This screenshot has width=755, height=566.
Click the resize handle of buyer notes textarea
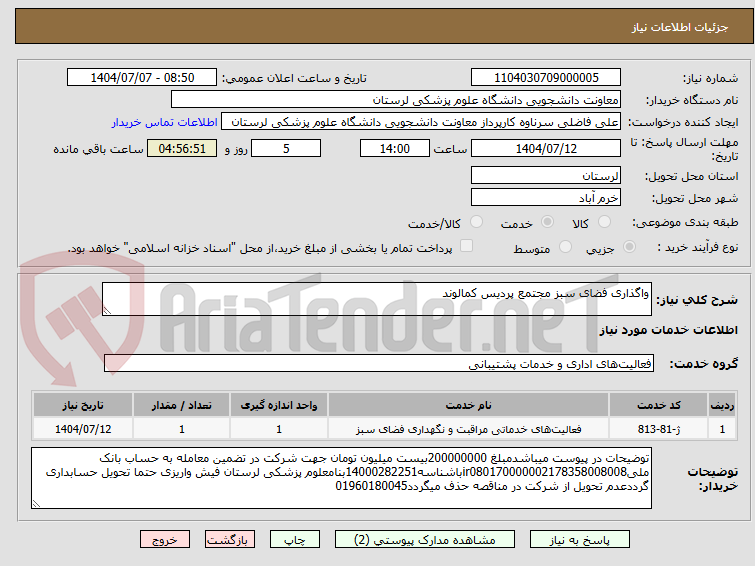tap(36, 503)
